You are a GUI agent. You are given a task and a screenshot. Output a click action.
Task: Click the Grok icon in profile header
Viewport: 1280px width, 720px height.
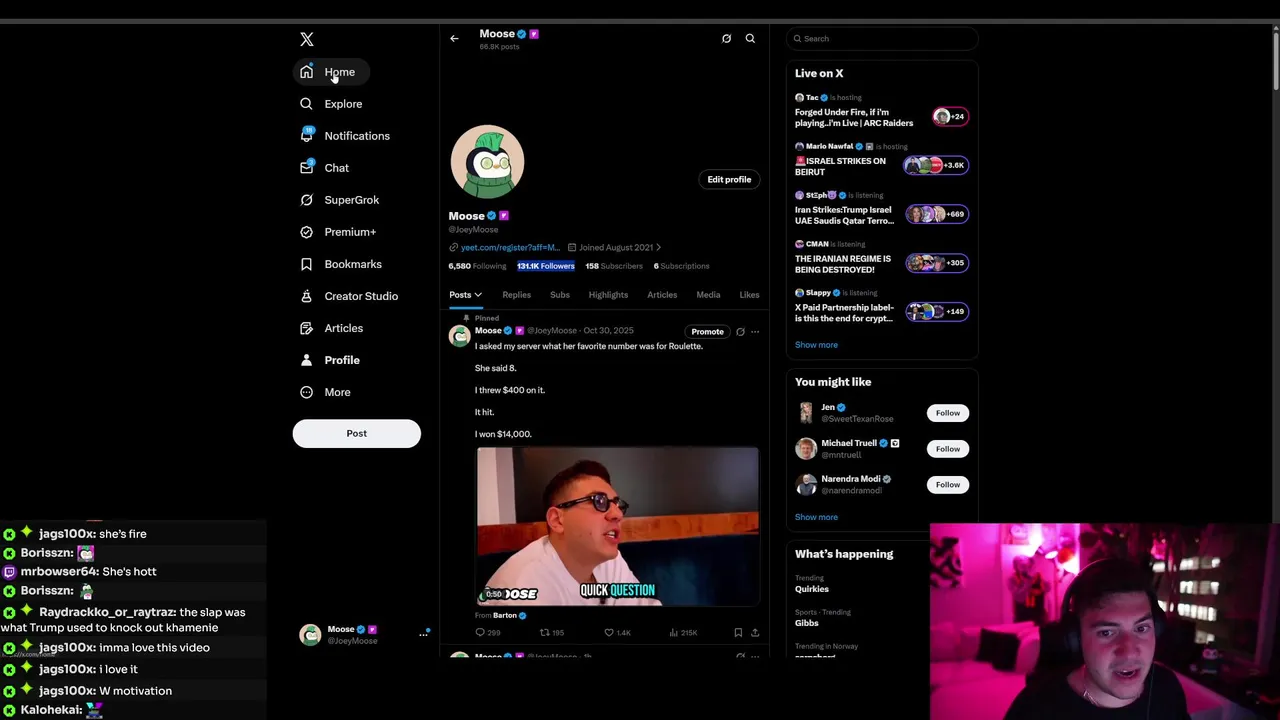[x=726, y=39]
